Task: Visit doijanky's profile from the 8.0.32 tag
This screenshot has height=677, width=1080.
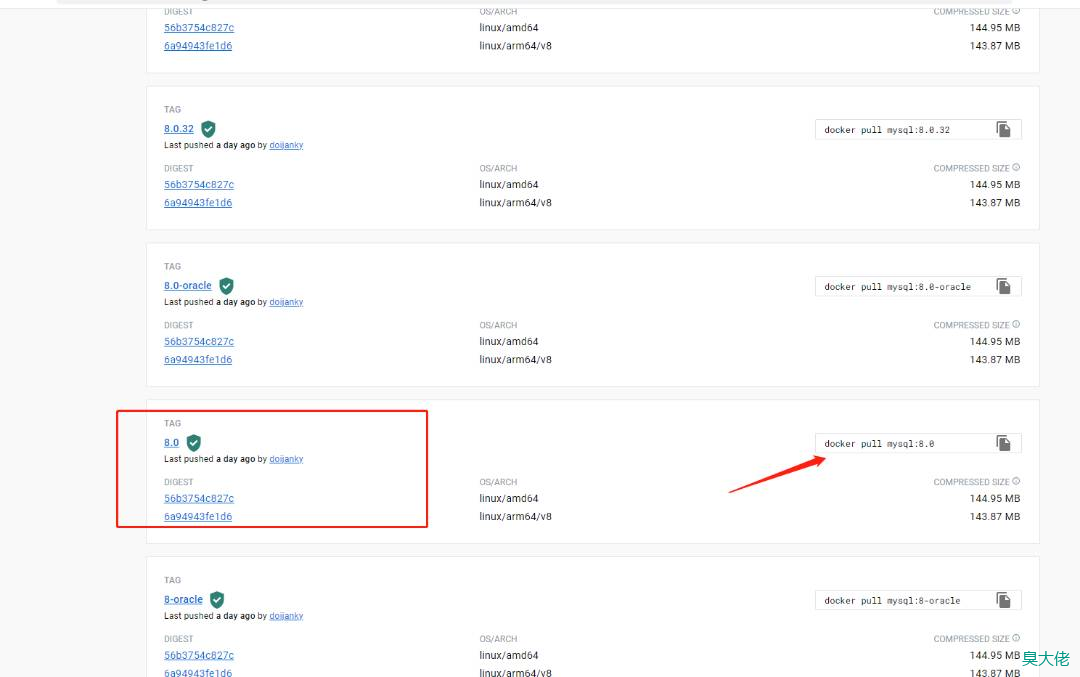Action: coord(287,145)
